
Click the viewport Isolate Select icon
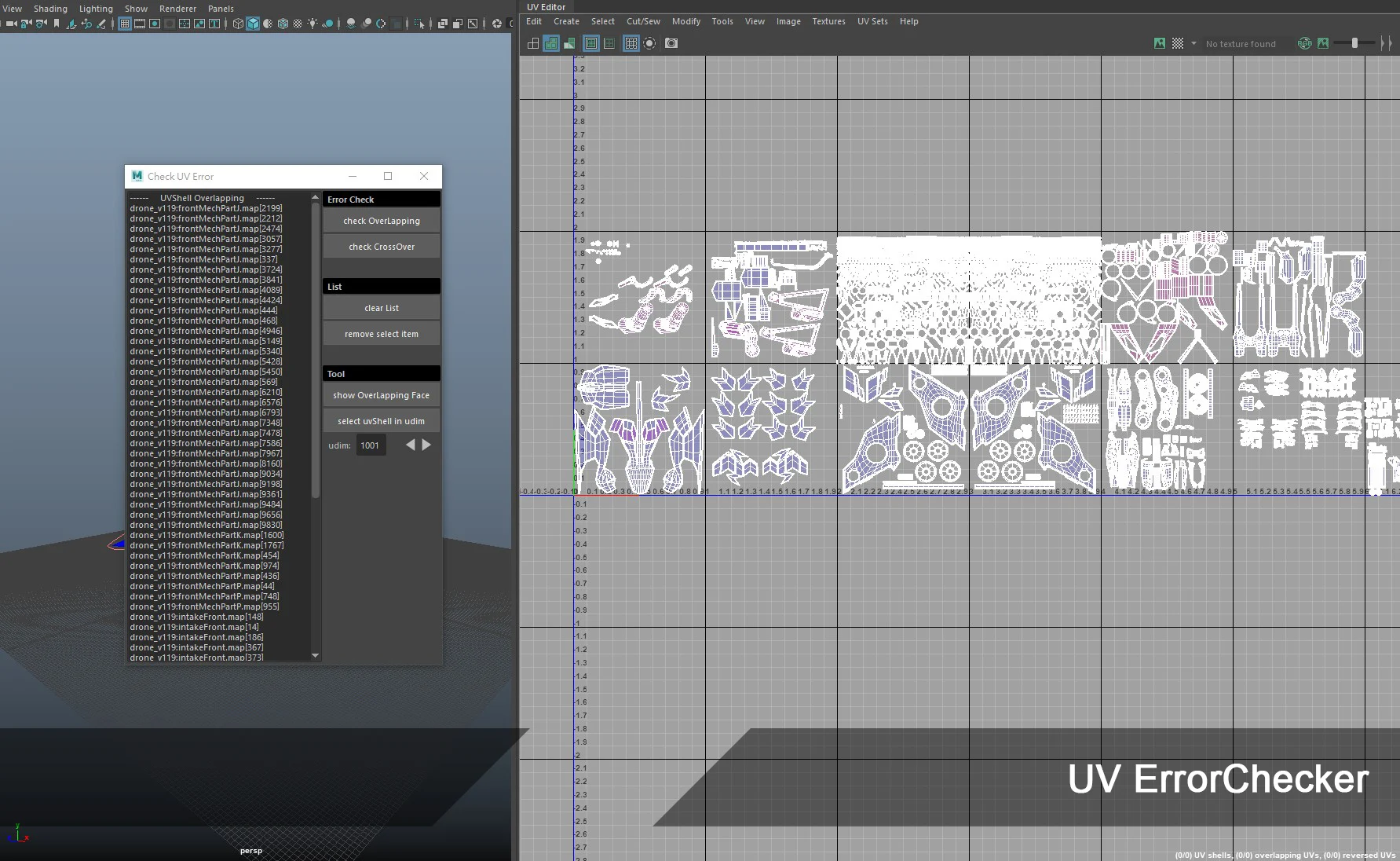(x=419, y=24)
